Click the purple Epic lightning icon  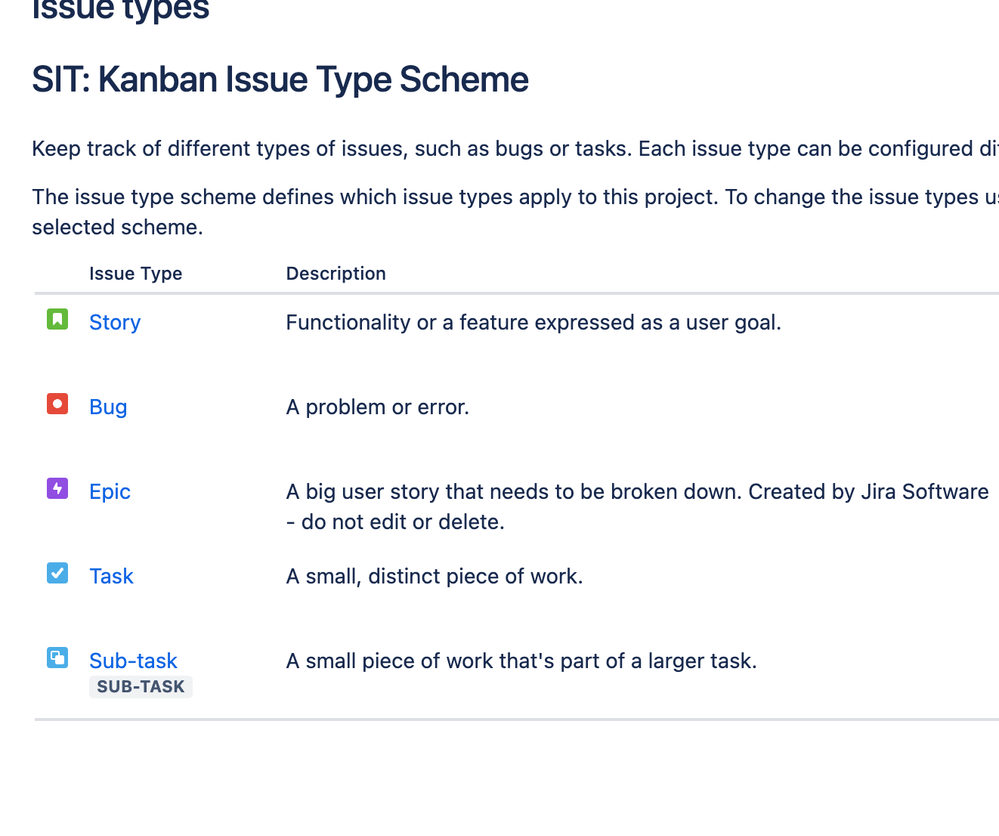(x=57, y=489)
